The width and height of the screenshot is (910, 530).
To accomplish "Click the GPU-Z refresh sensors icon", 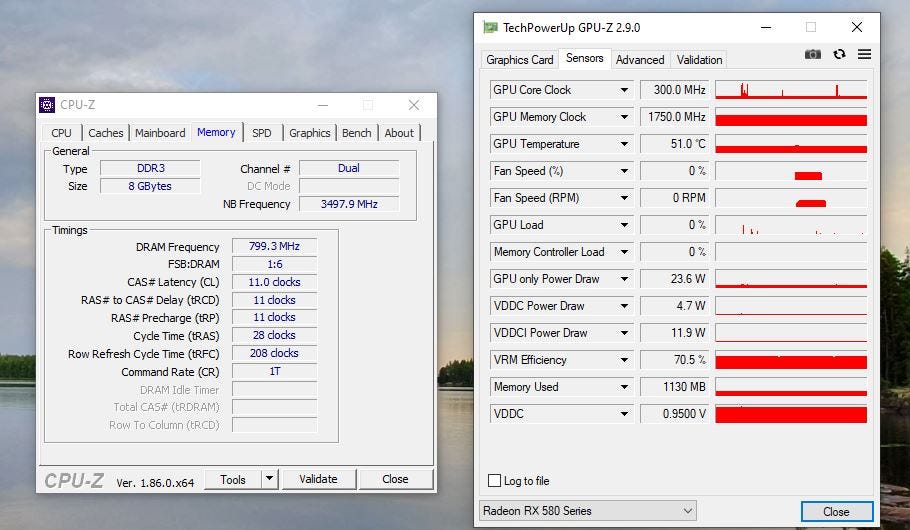I will click(839, 54).
